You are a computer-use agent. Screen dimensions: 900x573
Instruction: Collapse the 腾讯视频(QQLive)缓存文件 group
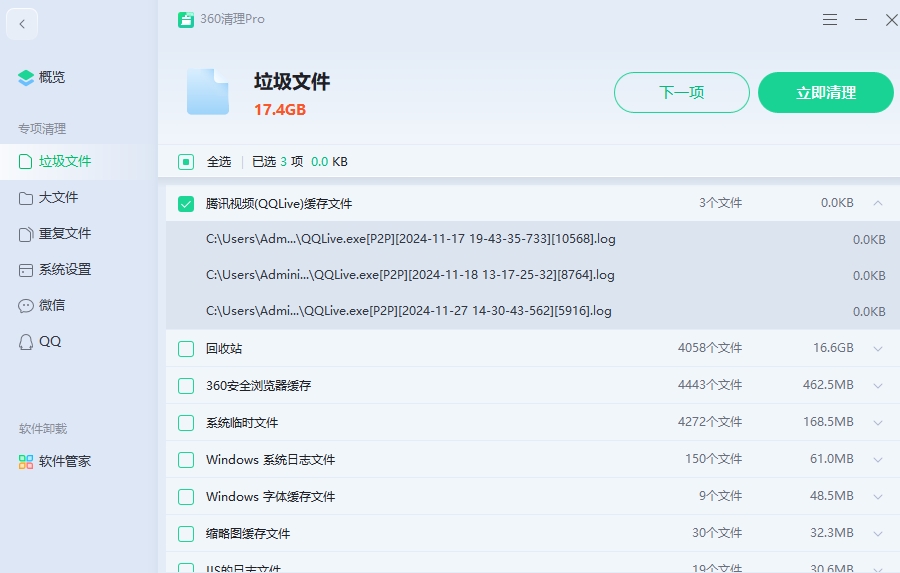(x=878, y=203)
